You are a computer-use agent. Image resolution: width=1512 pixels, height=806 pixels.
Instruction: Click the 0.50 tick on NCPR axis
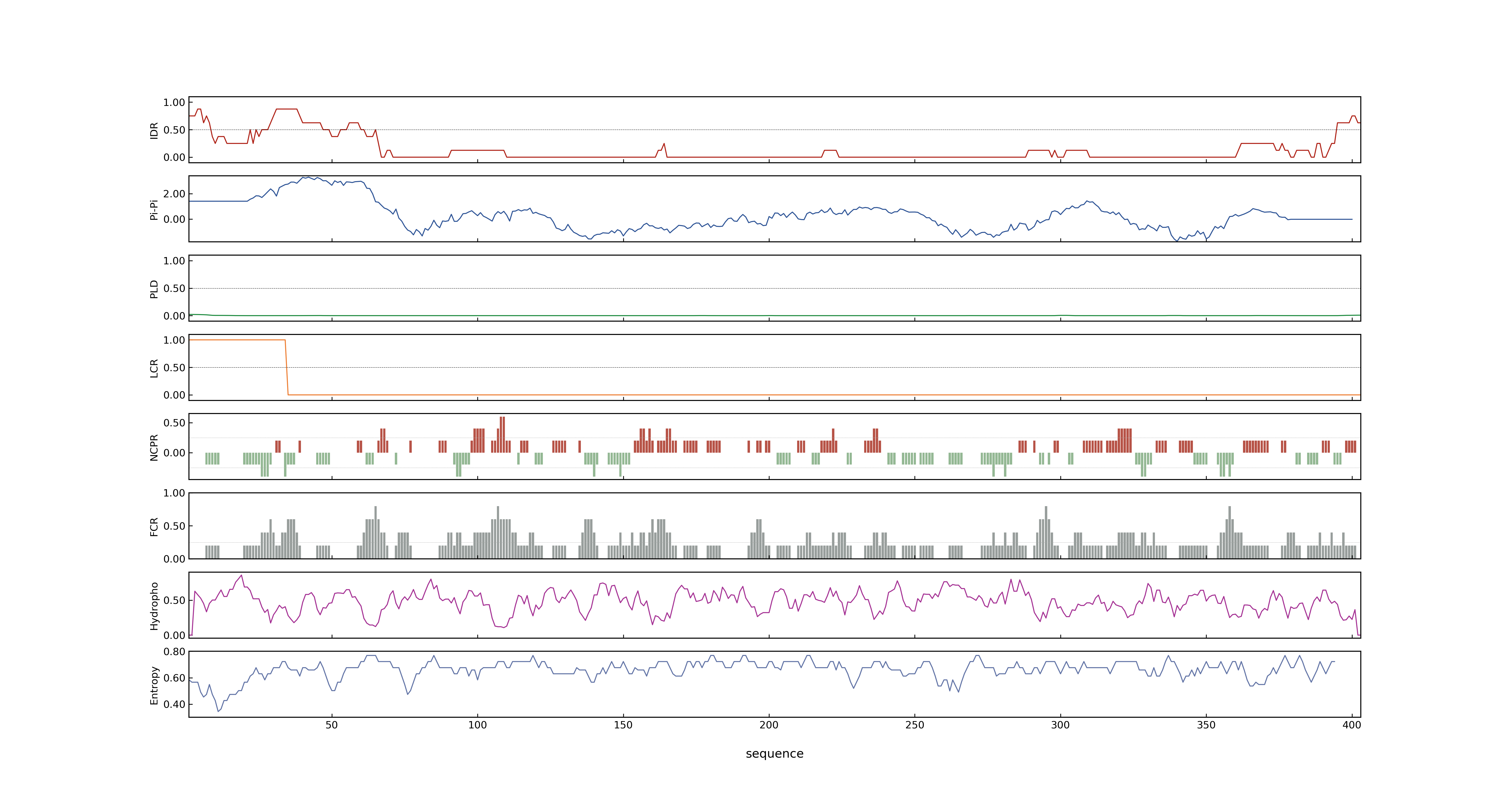tap(174, 423)
